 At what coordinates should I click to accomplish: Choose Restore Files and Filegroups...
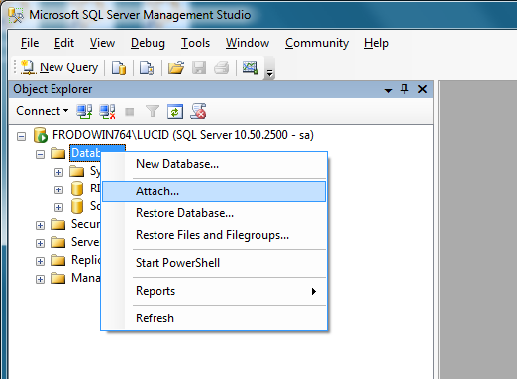[214, 235]
